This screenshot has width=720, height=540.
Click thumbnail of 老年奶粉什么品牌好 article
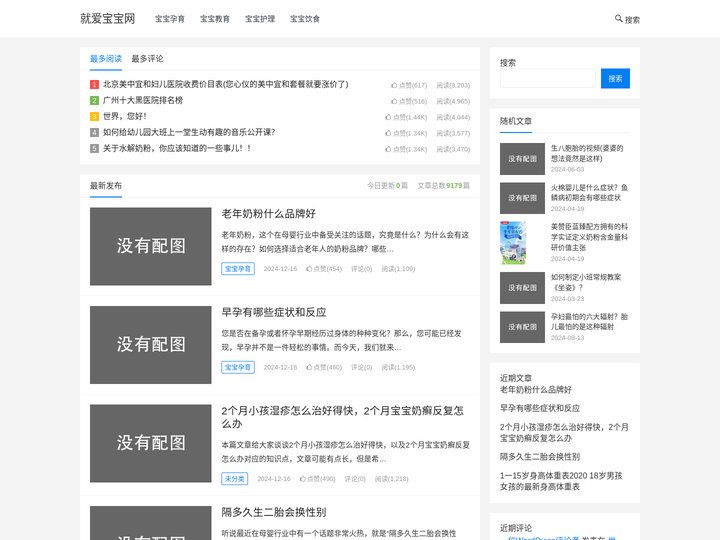(x=151, y=246)
